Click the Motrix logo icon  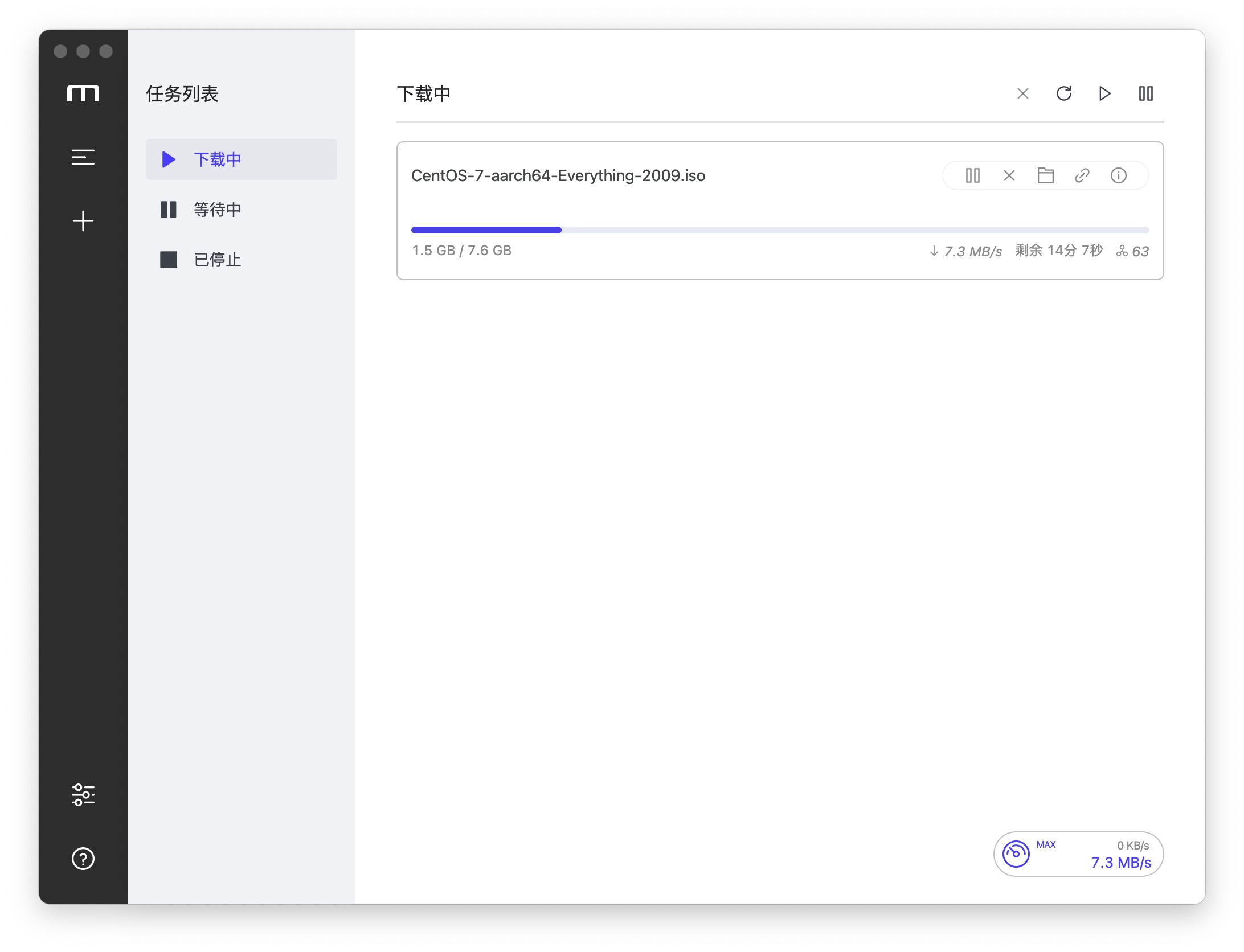tap(83, 93)
